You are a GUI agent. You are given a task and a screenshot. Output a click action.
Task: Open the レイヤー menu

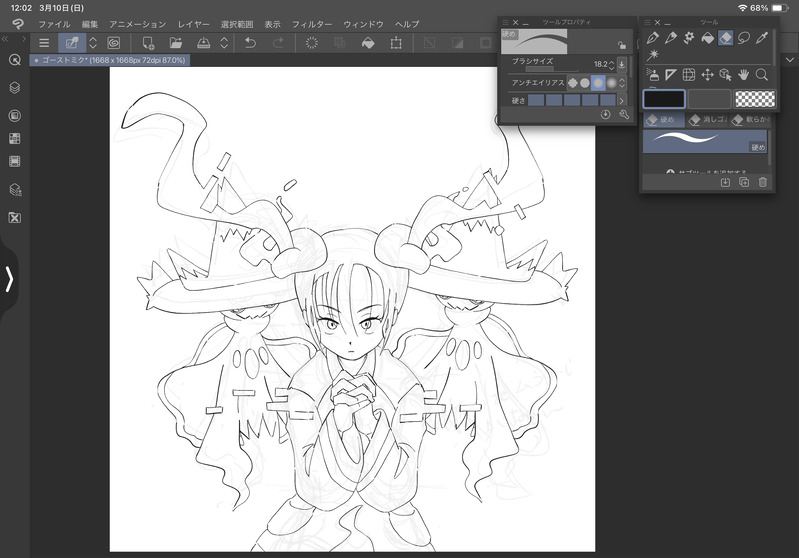pos(194,24)
